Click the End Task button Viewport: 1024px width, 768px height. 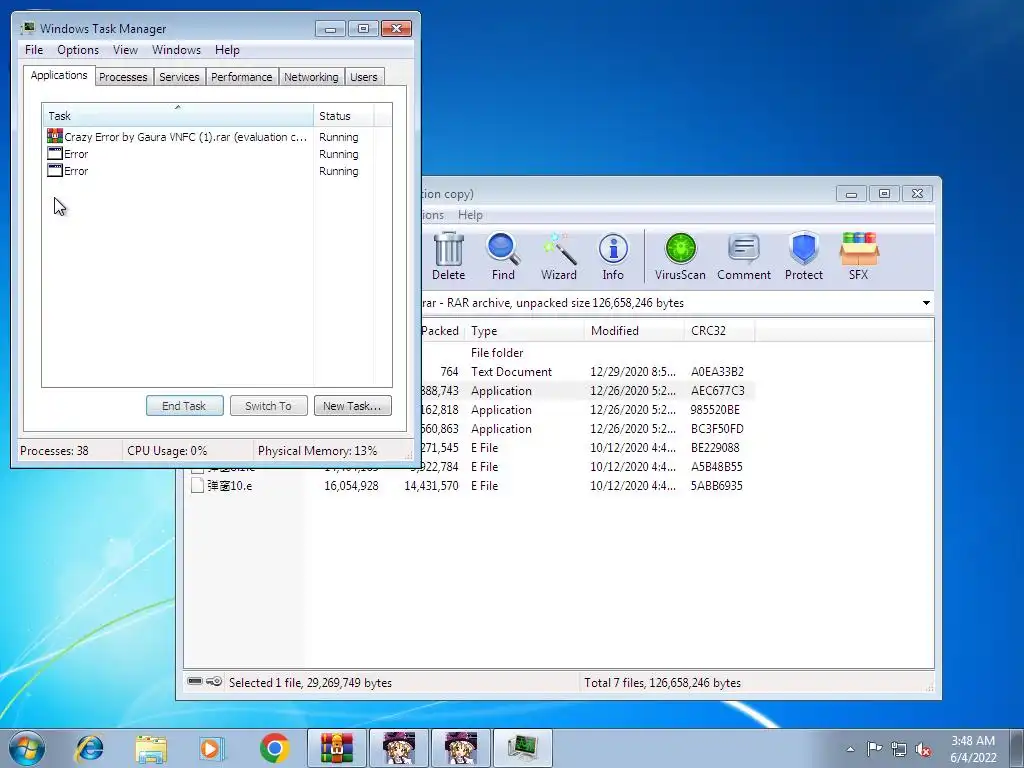[184, 406]
